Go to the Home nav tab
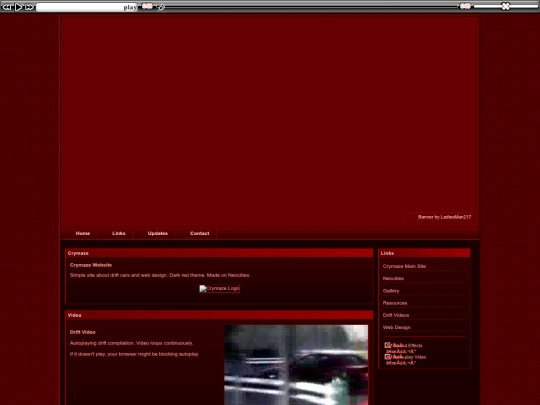The height and width of the screenshot is (405, 540). coord(83,233)
